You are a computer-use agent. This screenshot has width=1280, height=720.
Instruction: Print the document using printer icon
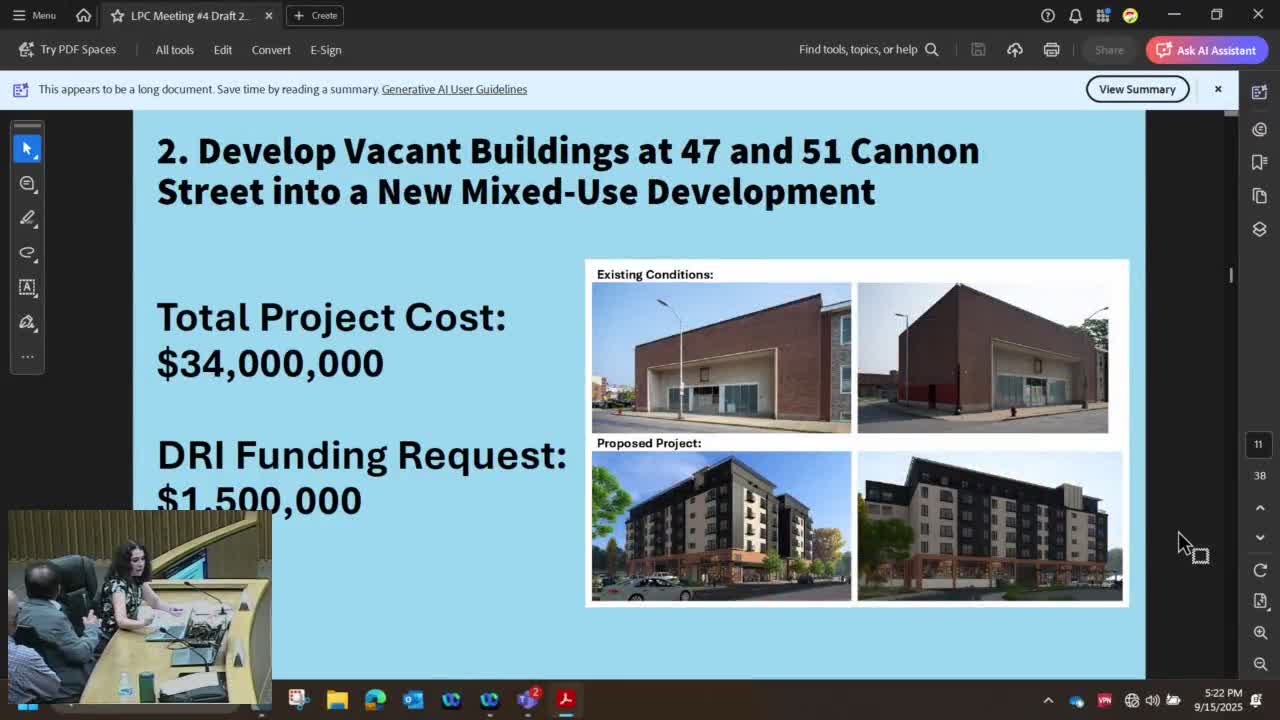[x=1051, y=50]
